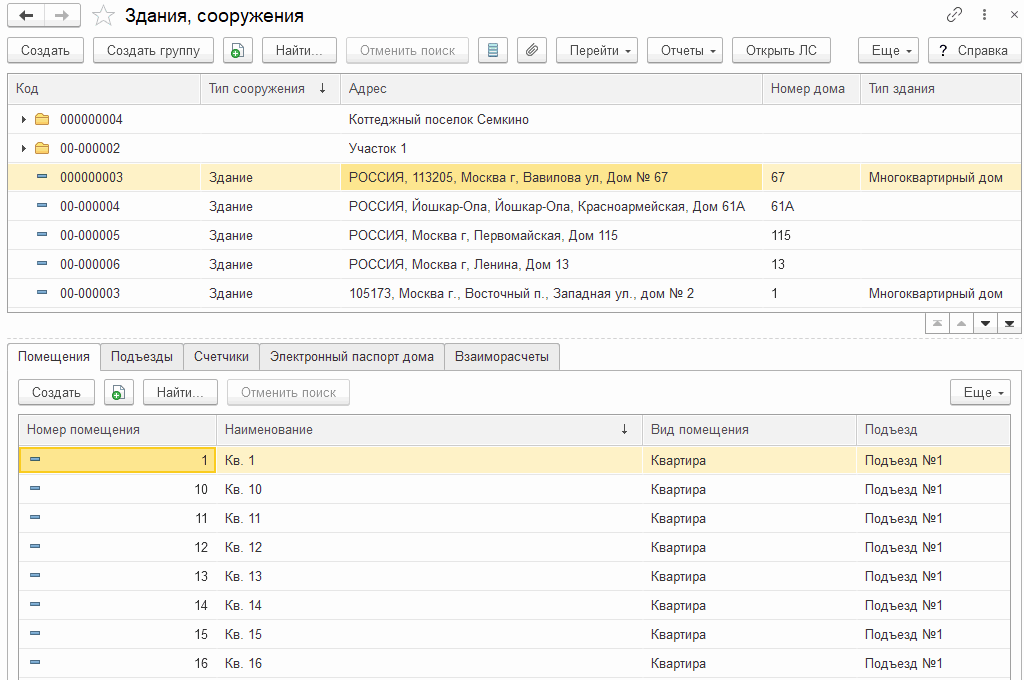Switch to the Подъезды tab

[142, 357]
